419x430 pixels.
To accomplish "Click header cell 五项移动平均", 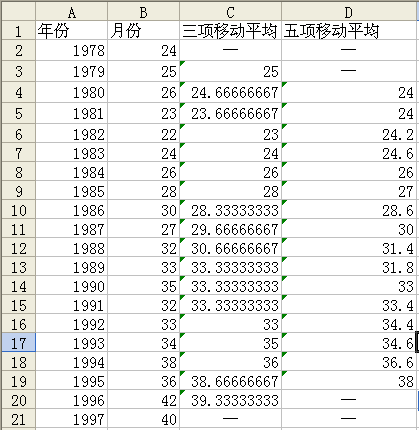I will (350, 31).
